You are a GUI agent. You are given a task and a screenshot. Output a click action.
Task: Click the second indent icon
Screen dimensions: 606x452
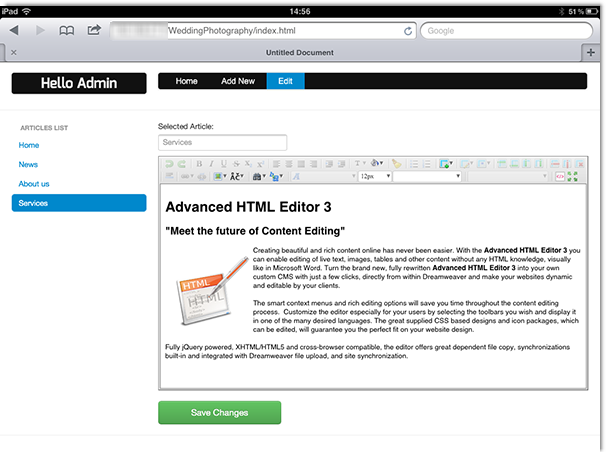341,164
